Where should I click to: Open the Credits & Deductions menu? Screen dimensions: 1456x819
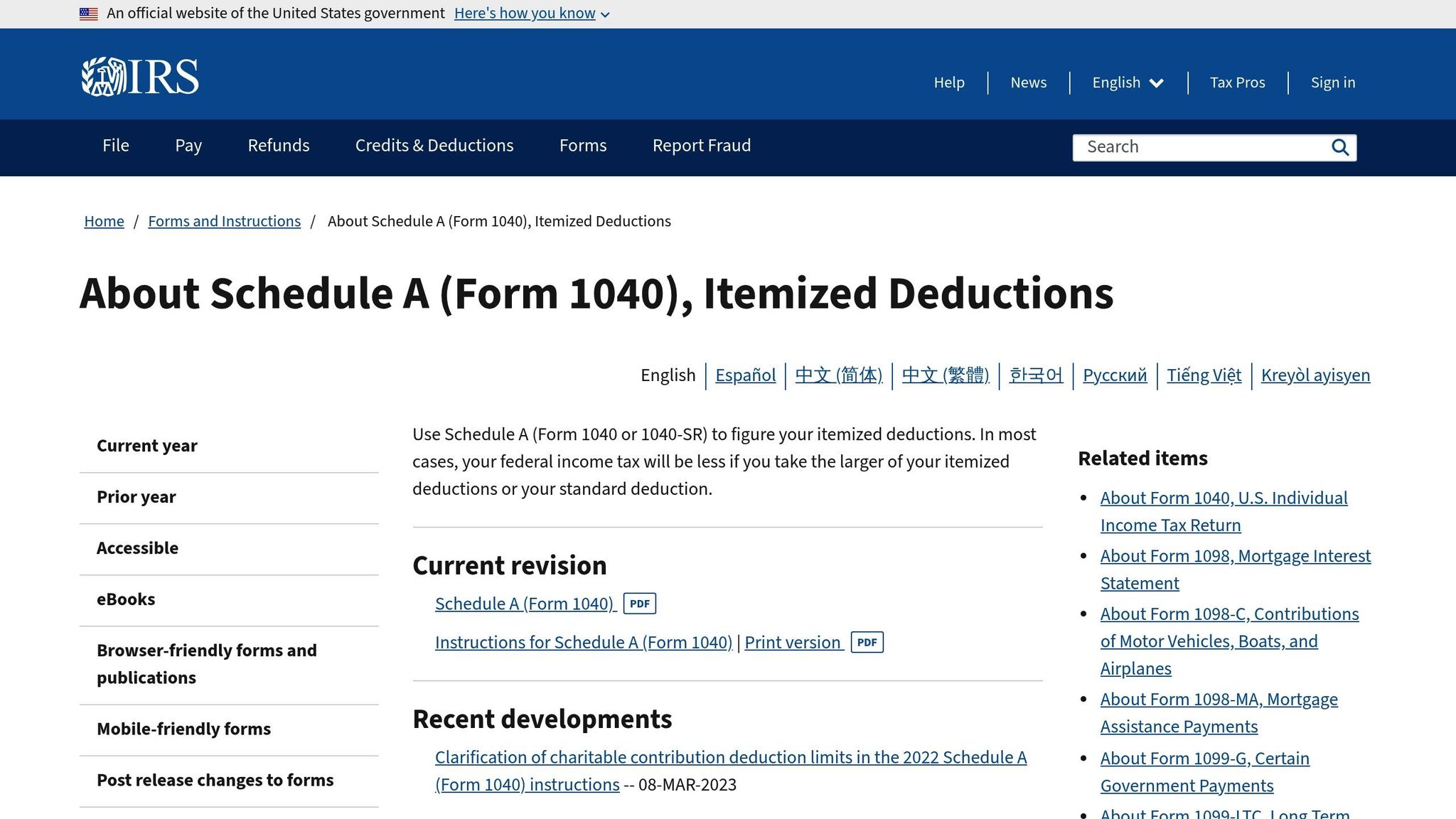pyautogui.click(x=434, y=146)
